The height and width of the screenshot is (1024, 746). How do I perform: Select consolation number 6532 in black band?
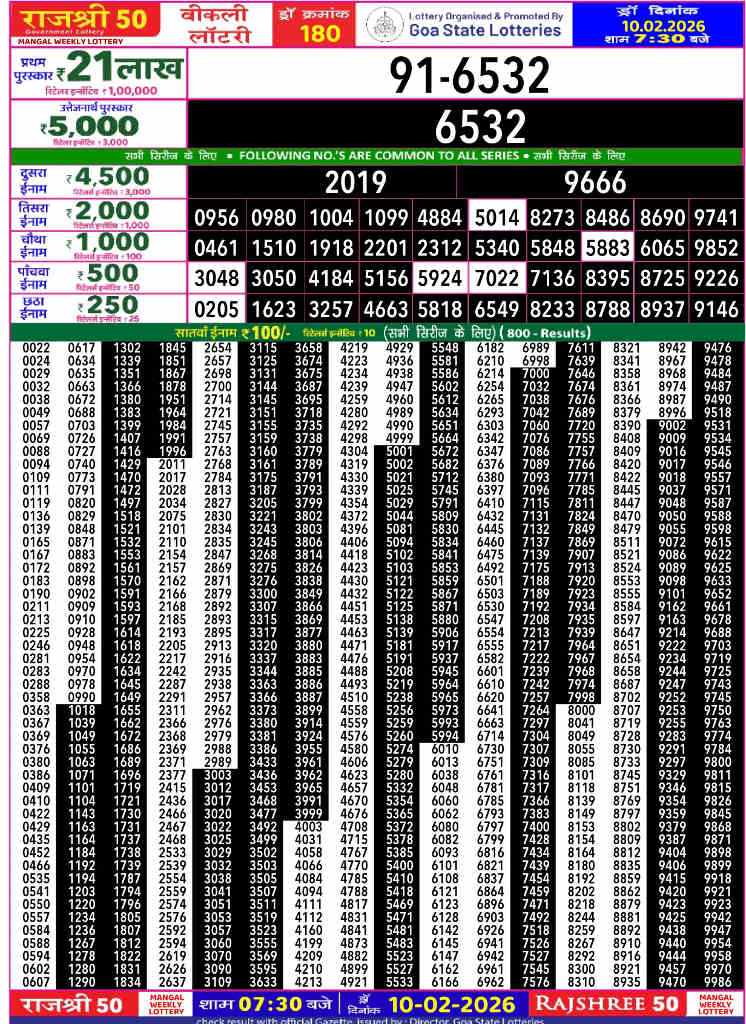[480, 127]
